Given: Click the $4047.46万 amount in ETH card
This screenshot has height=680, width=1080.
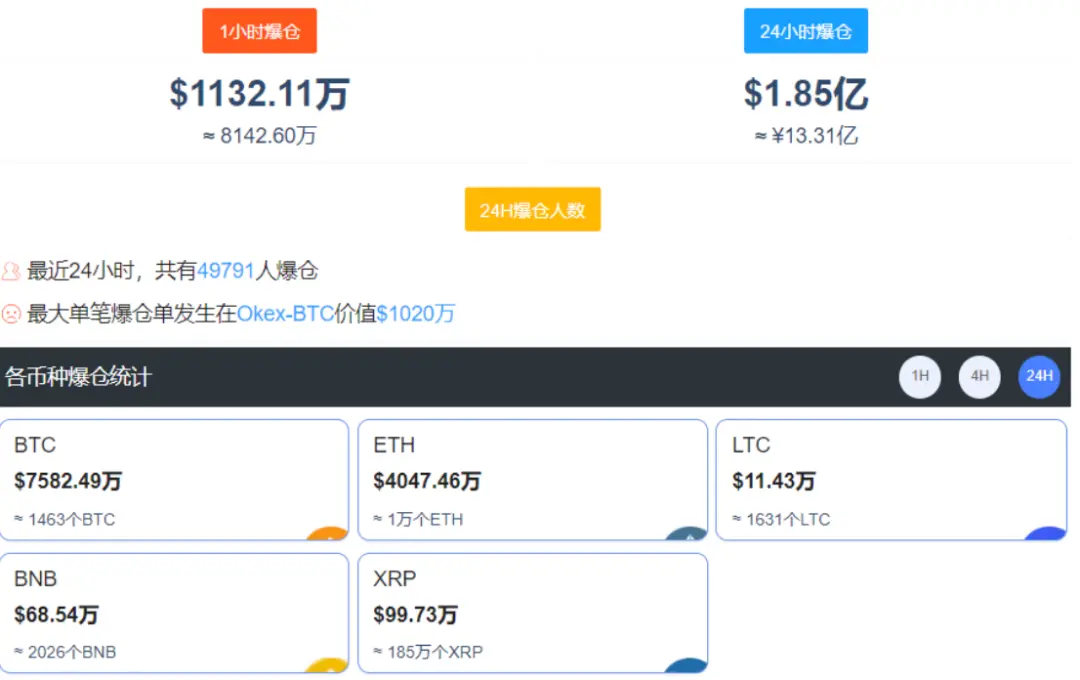Looking at the screenshot, I should 427,481.
